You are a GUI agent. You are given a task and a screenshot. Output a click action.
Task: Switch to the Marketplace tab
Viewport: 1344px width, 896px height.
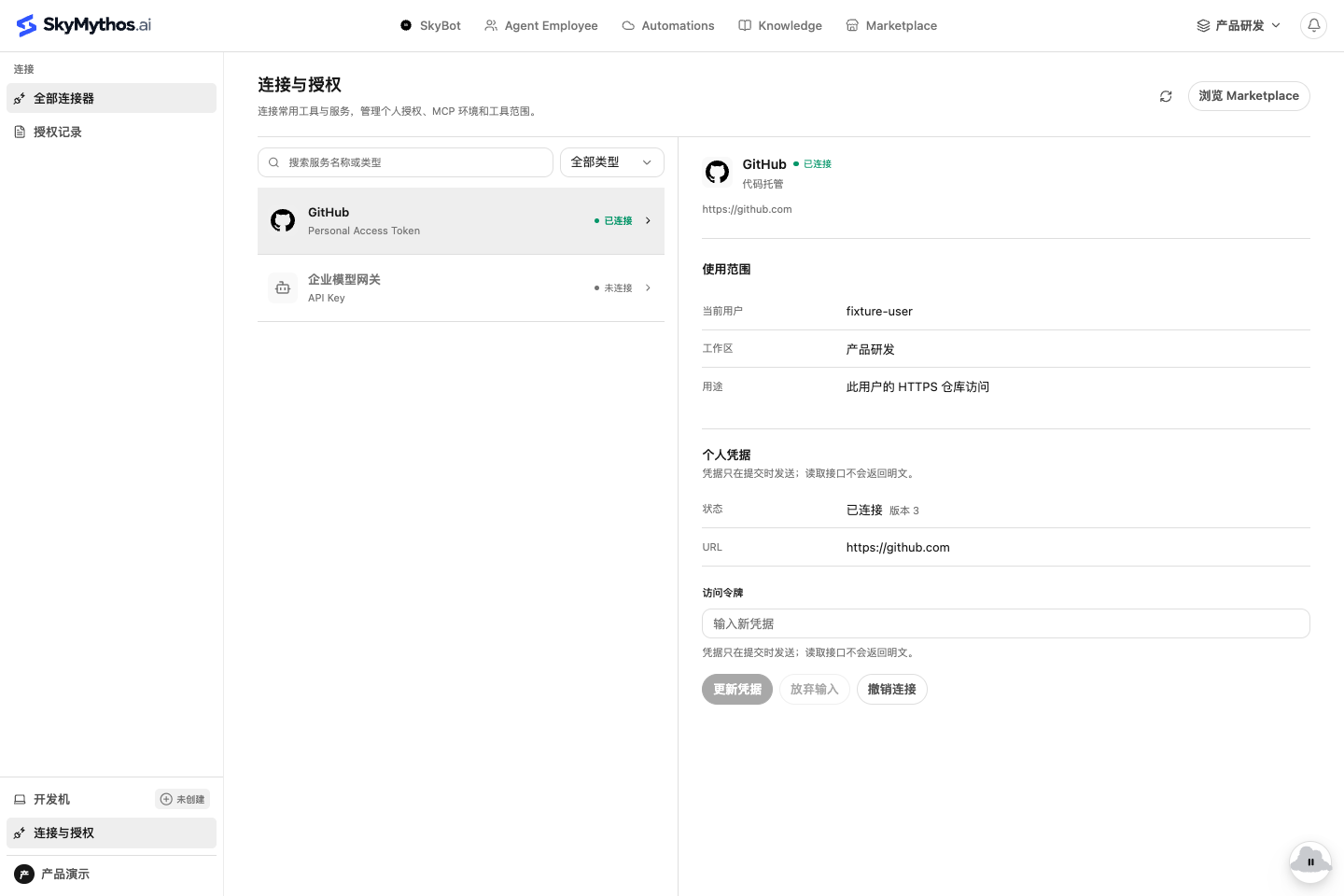(891, 25)
